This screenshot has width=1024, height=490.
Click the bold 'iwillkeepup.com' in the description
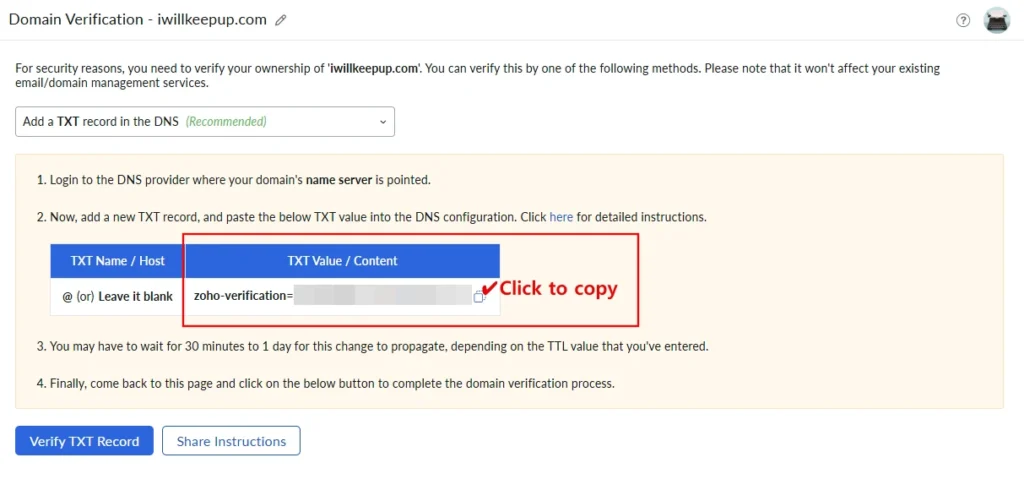[x=374, y=68]
